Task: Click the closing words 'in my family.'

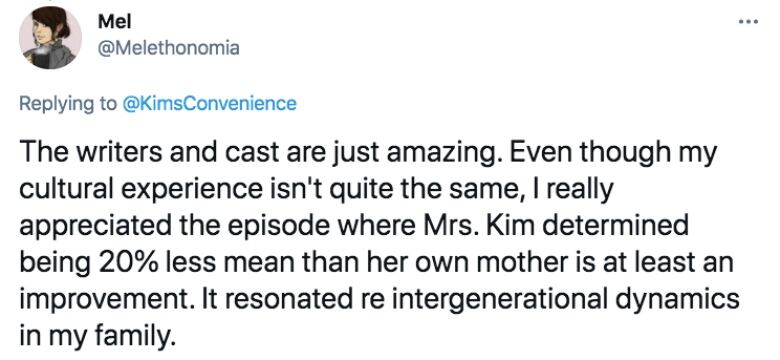Action: [x=98, y=337]
